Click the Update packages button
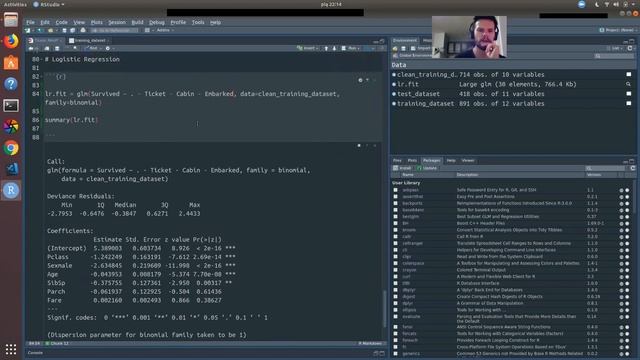Screen dimensions: 640x360 pos(427,168)
